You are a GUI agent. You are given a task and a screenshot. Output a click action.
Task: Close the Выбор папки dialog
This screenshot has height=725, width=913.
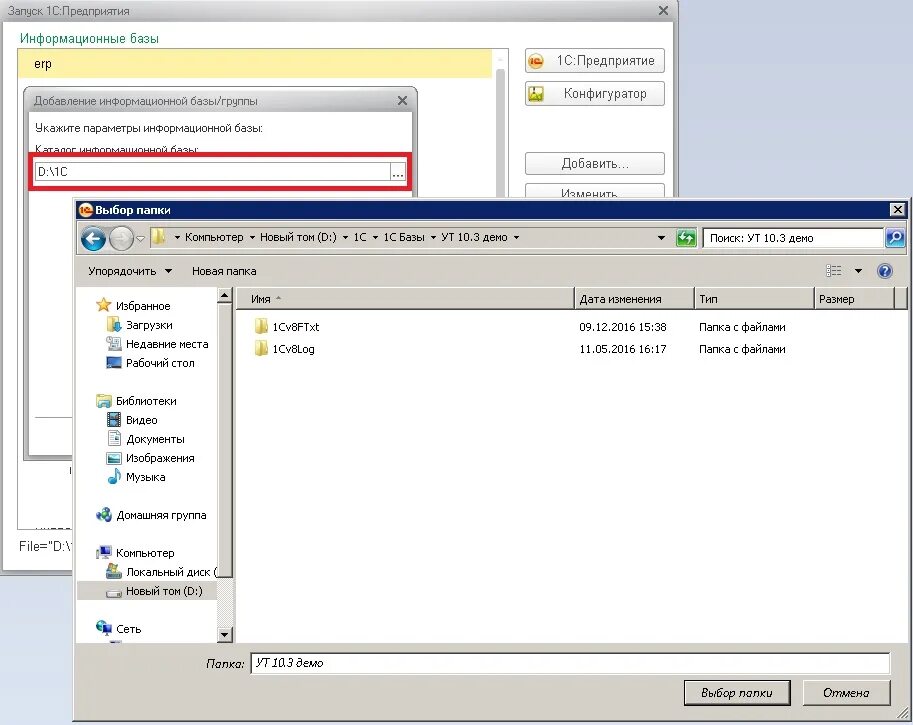pos(897,210)
